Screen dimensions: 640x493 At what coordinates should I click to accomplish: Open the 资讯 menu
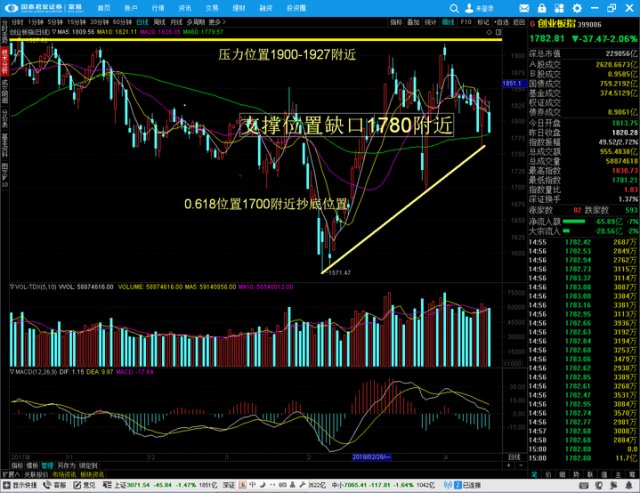click(185, 8)
